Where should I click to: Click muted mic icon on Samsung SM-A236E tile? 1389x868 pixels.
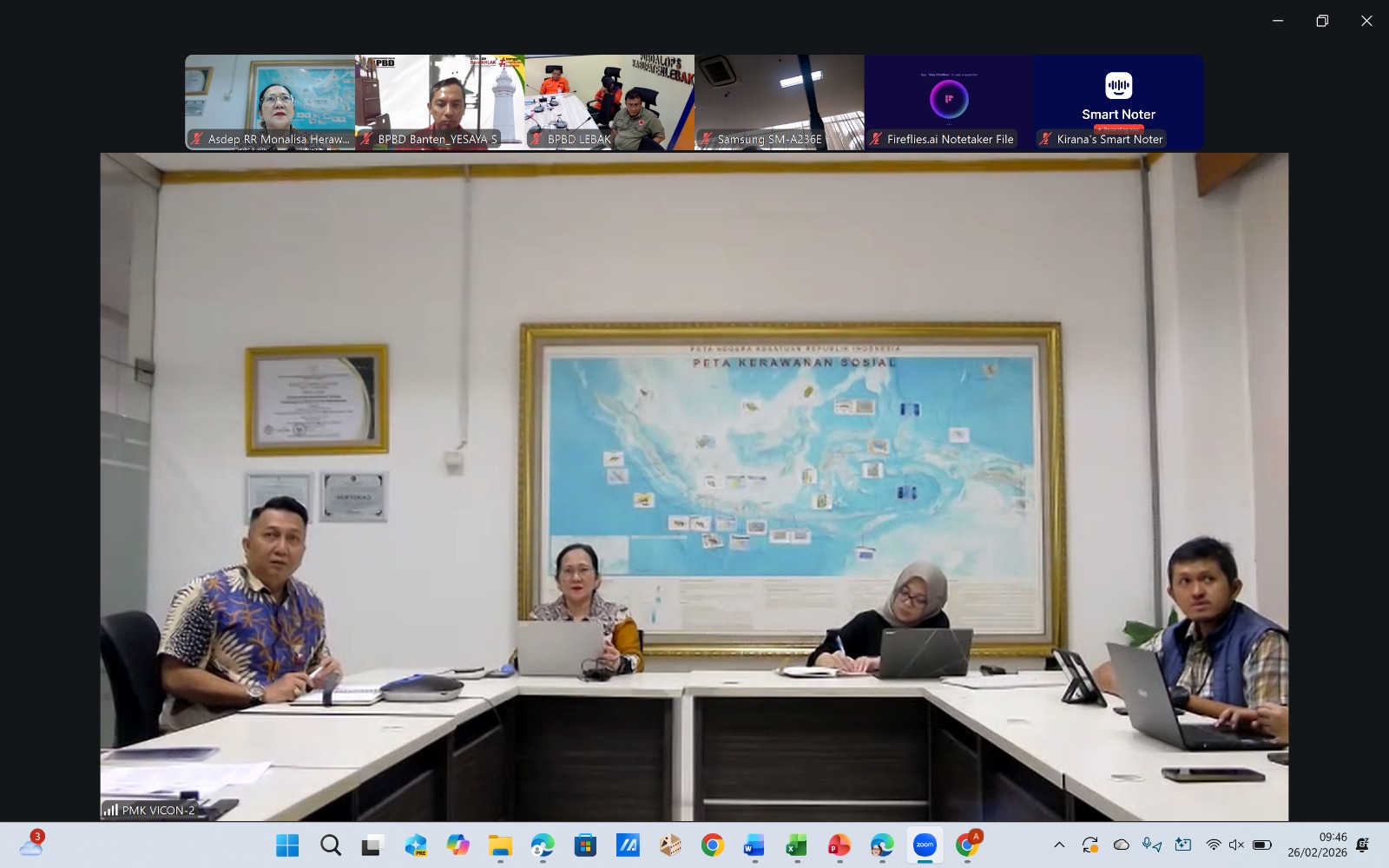707,139
